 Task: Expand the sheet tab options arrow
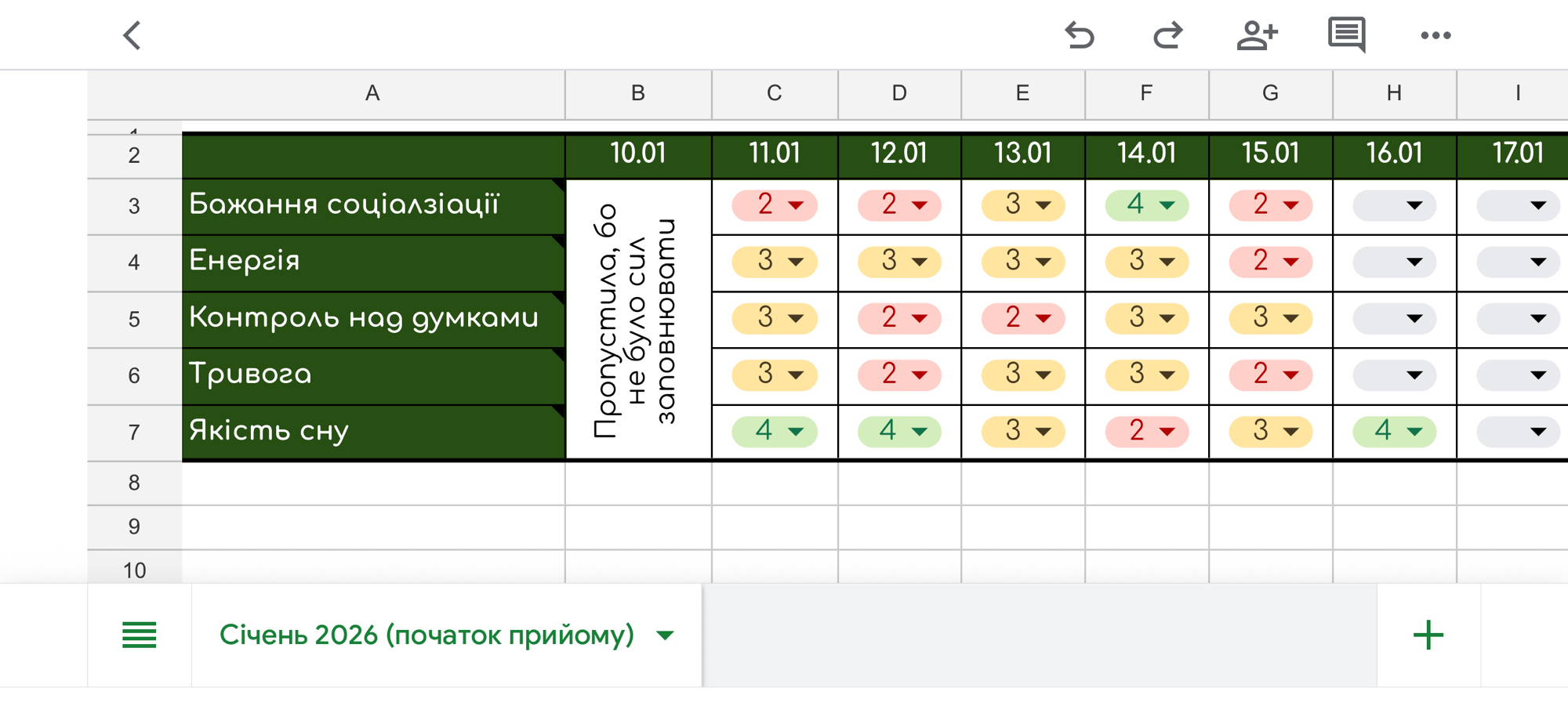click(x=666, y=635)
